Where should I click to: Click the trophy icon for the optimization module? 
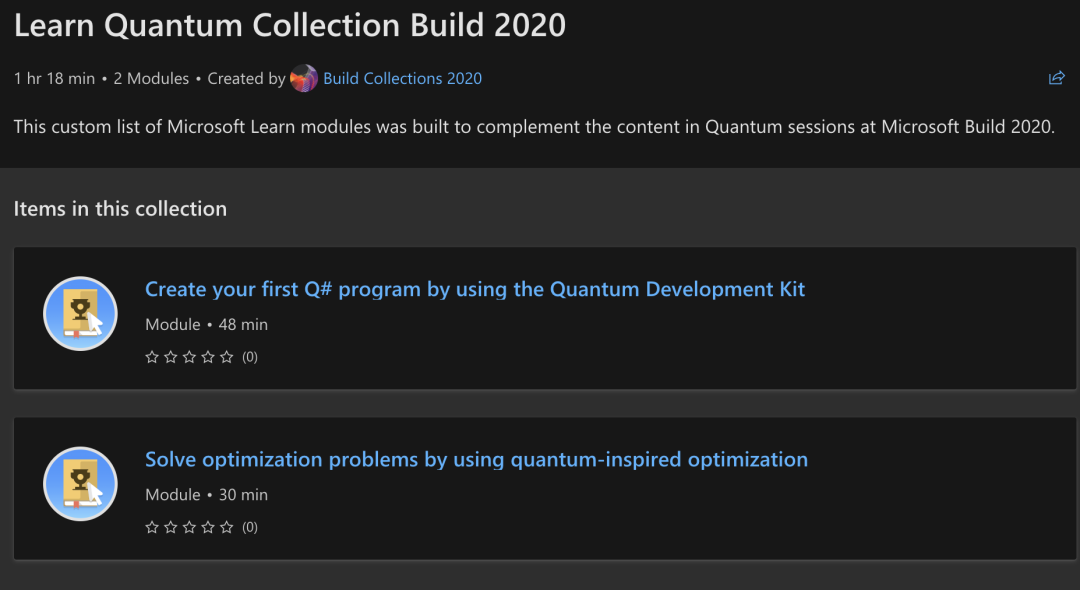click(81, 484)
